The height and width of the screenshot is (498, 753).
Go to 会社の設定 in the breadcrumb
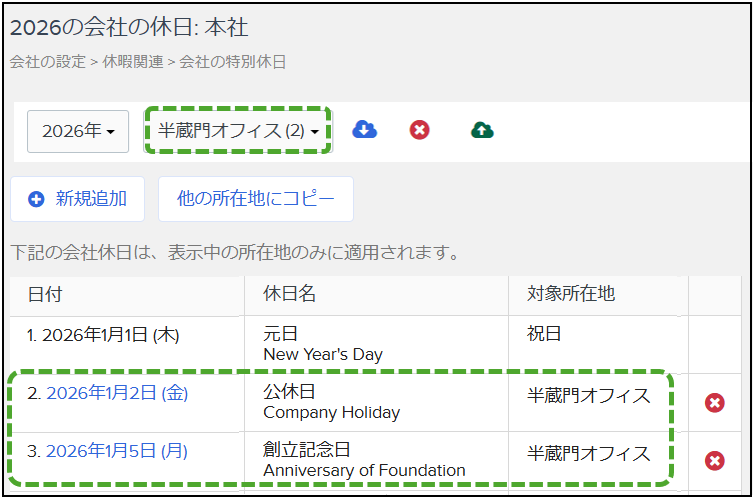click(47, 62)
